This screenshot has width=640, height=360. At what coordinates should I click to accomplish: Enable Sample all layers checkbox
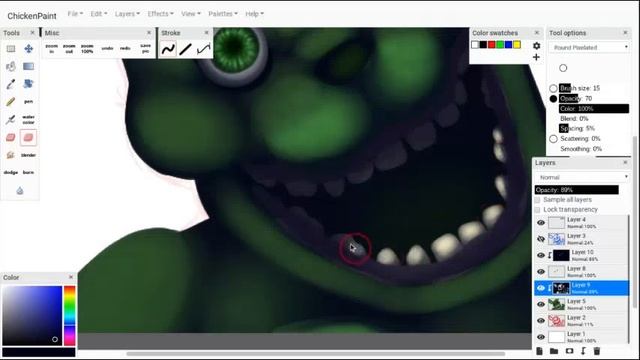point(538,200)
